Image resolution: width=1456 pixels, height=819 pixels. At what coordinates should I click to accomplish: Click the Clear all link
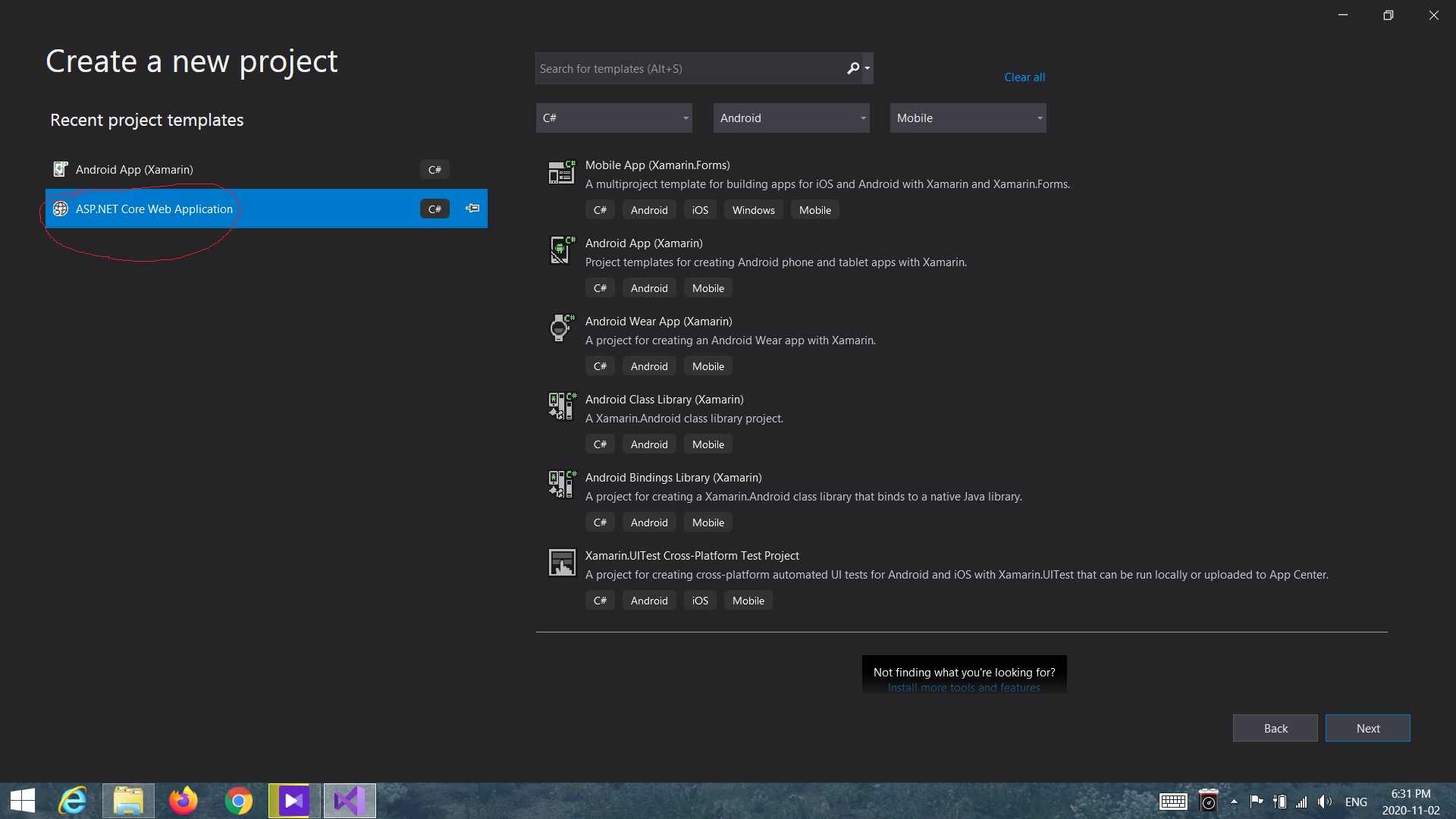pyautogui.click(x=1025, y=77)
